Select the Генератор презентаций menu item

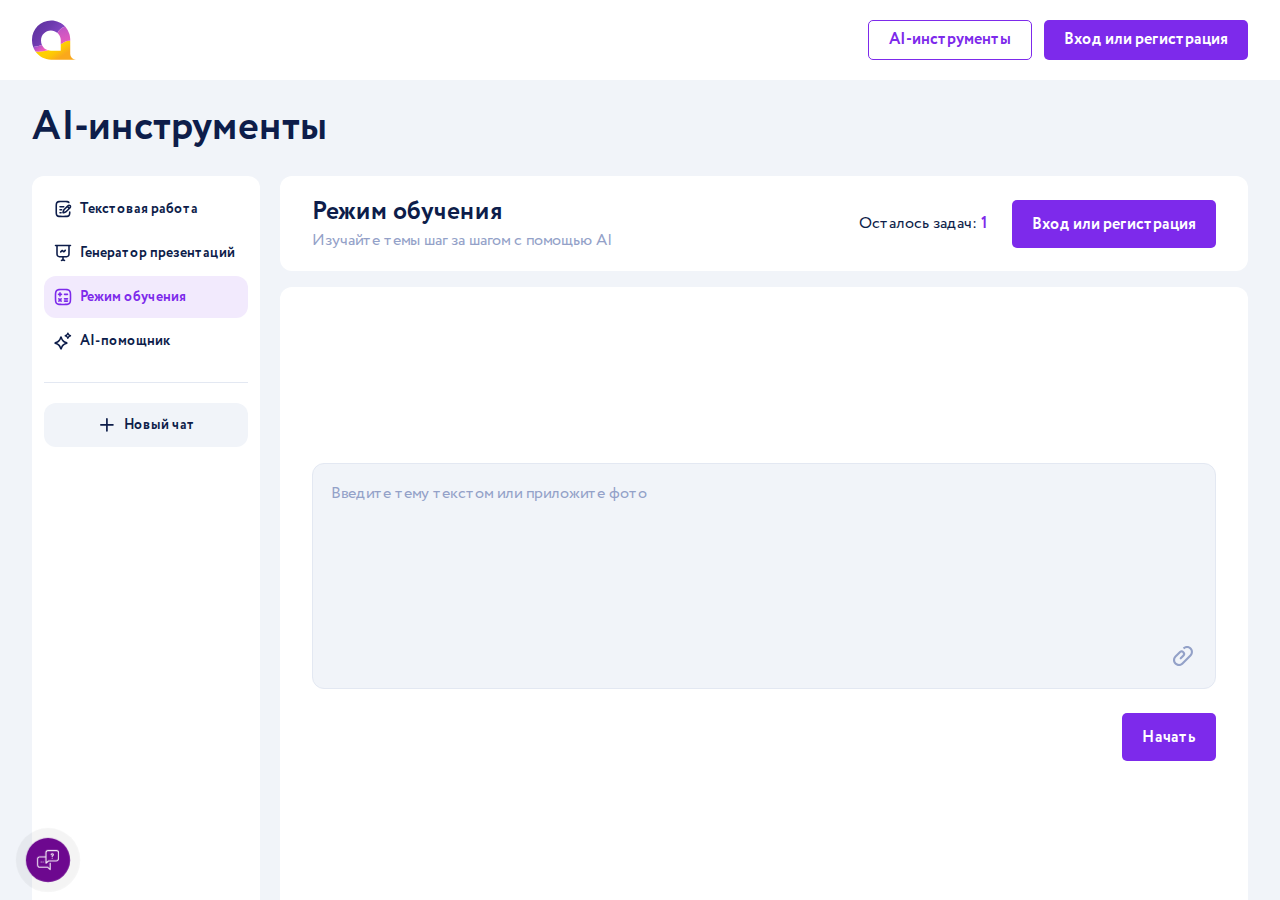(x=146, y=253)
